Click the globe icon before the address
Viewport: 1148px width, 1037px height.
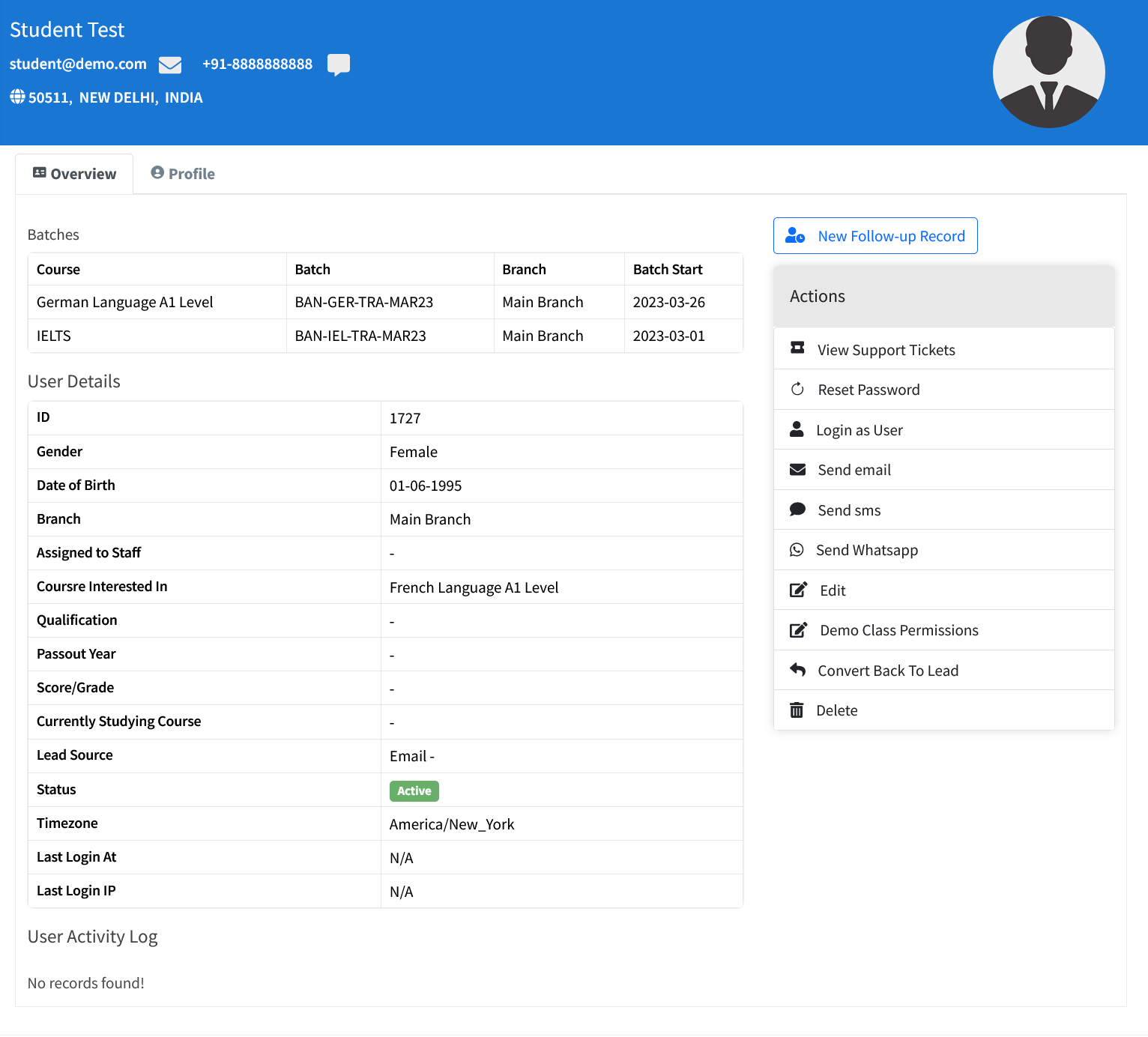coord(17,97)
